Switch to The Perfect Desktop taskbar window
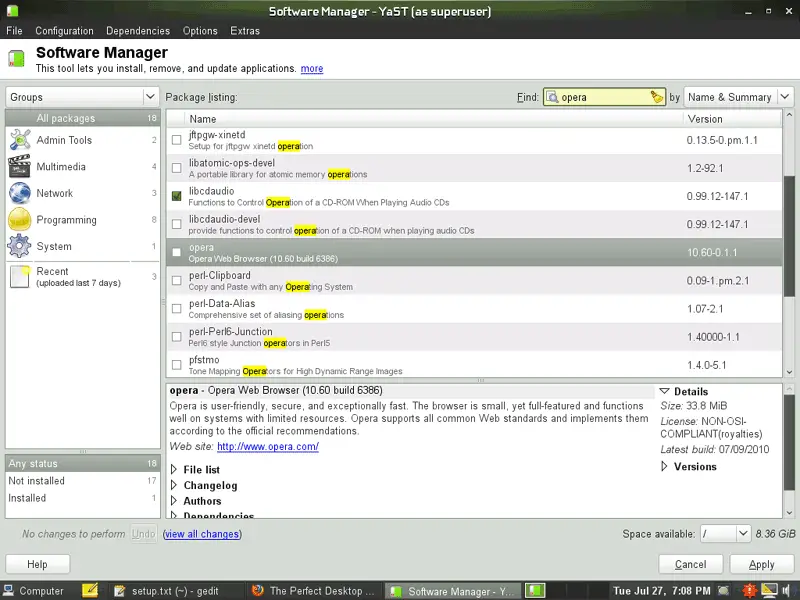This screenshot has height=600, width=800. (x=314, y=591)
